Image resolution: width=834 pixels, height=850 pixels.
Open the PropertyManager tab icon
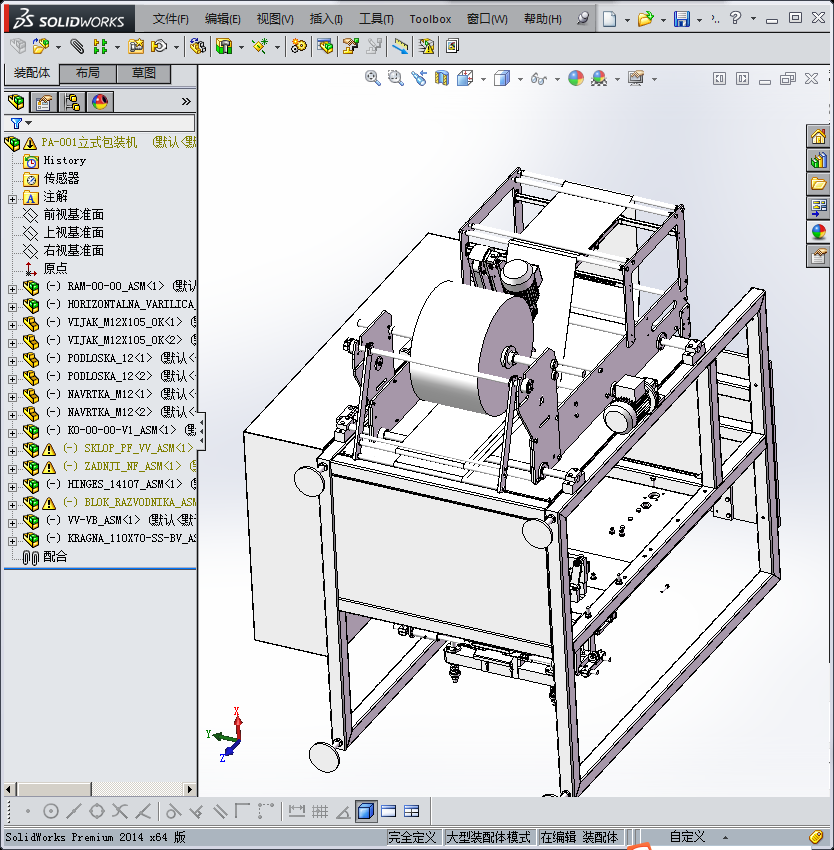pyautogui.click(x=44, y=101)
